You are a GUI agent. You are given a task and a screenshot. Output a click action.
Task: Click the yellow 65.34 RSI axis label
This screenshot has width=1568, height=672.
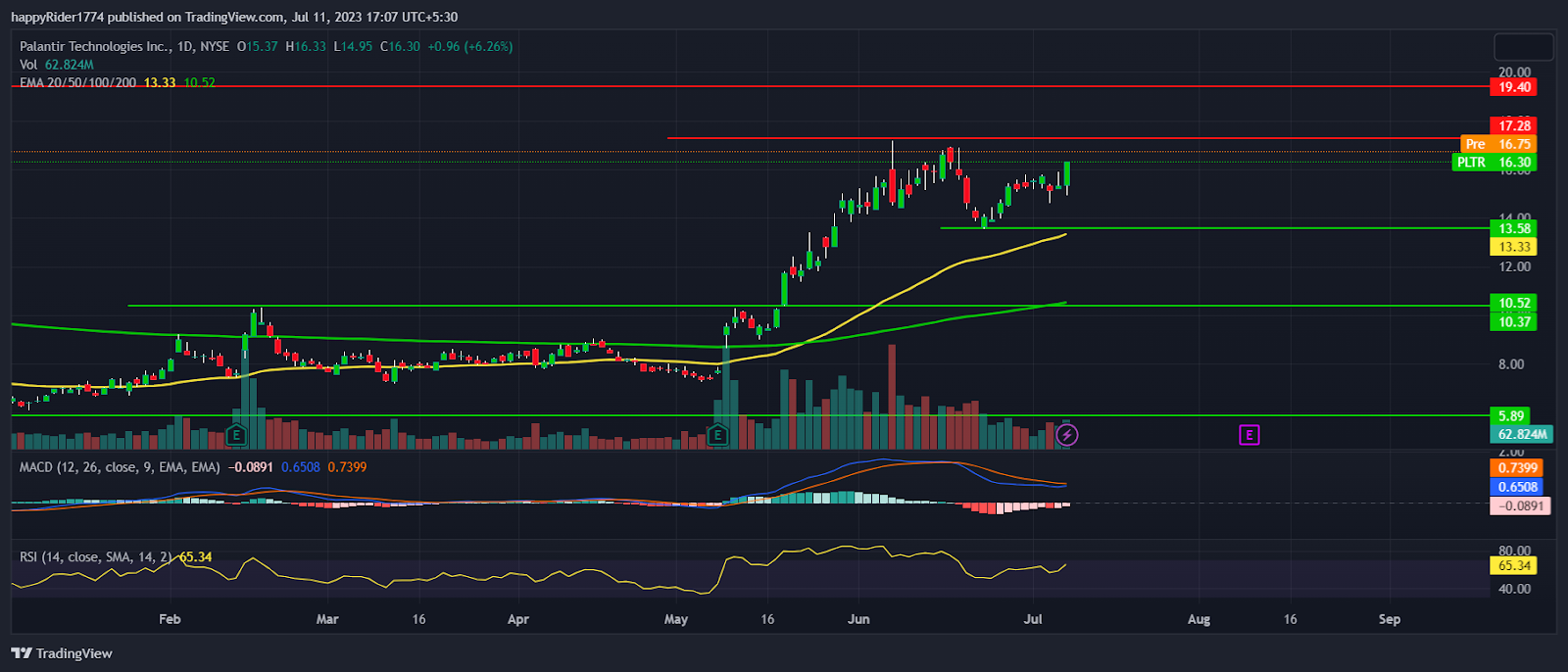pyautogui.click(x=1513, y=565)
